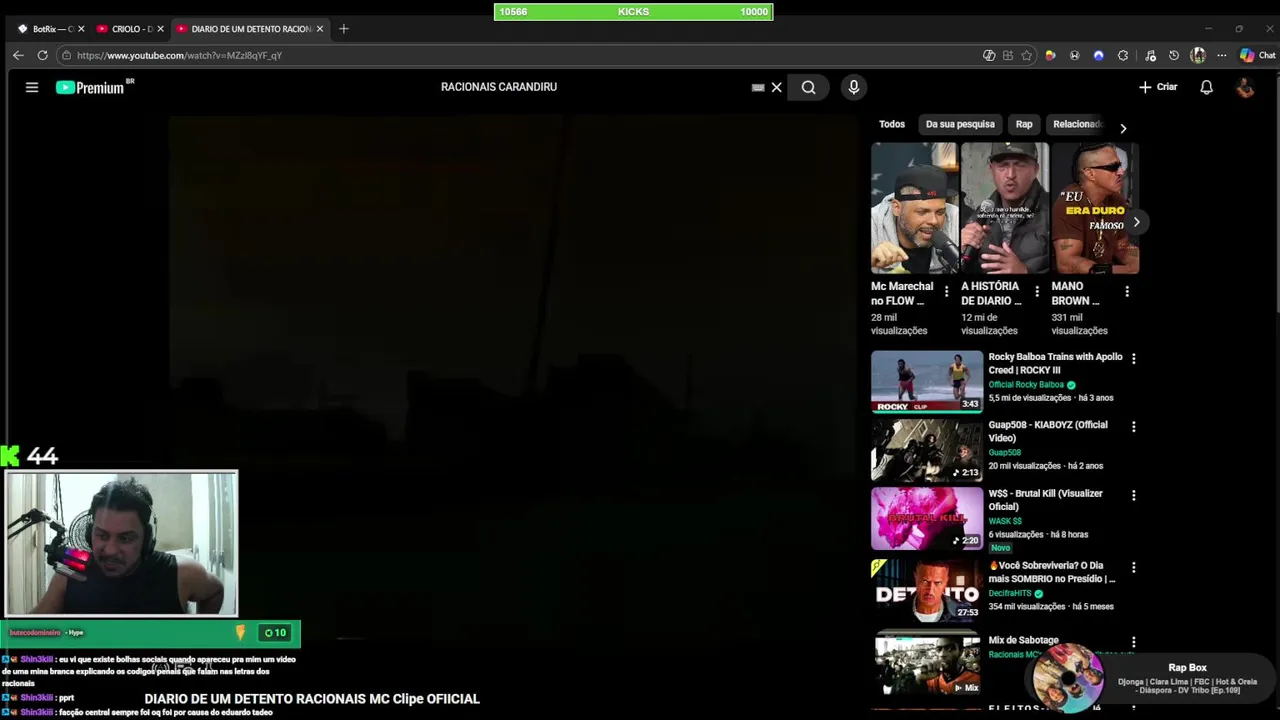Viewport: 1280px width, 720px height.
Task: Click the W$$ - Brutal Kill Visualizer title
Action: (x=1045, y=500)
